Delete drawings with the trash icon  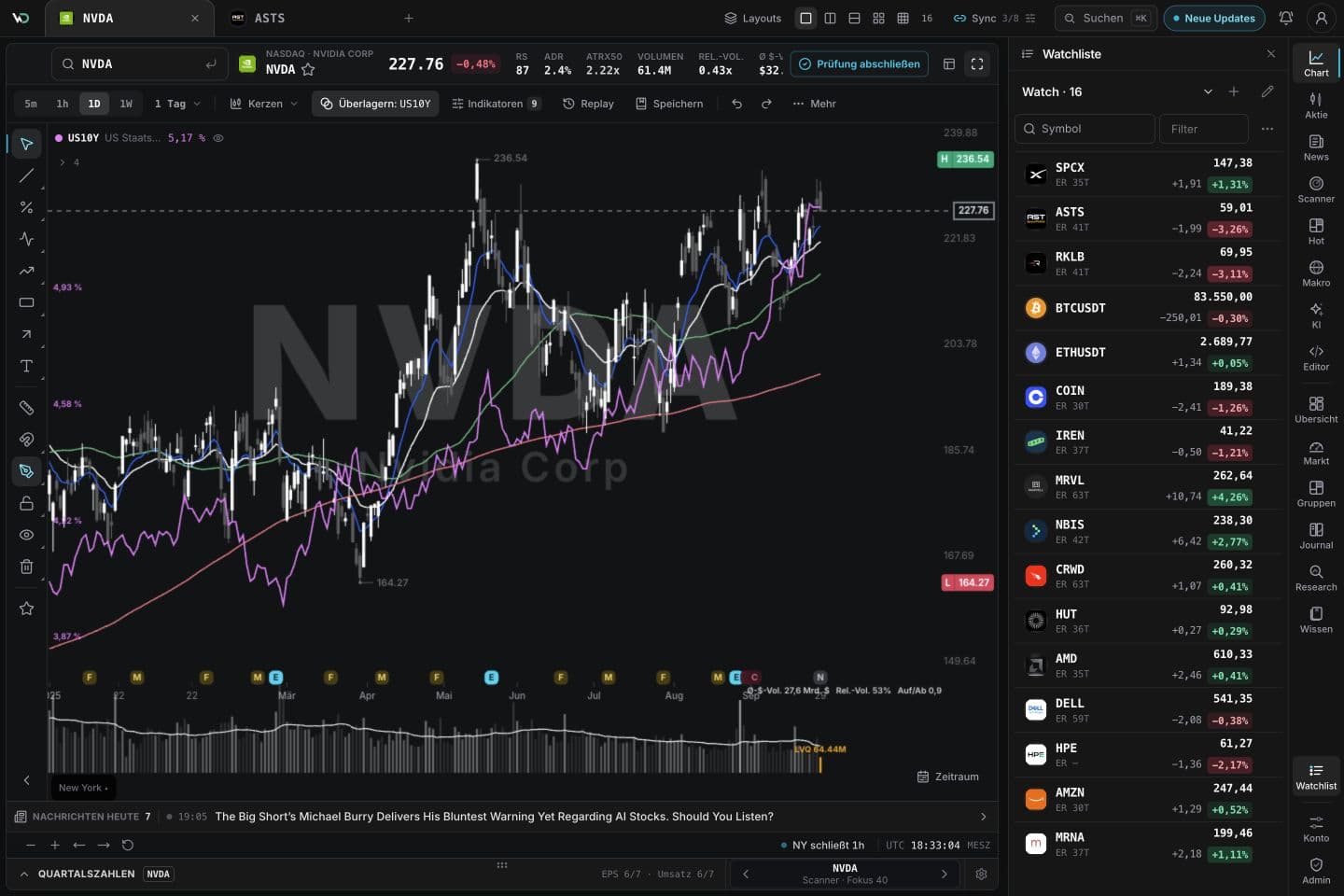[26, 567]
